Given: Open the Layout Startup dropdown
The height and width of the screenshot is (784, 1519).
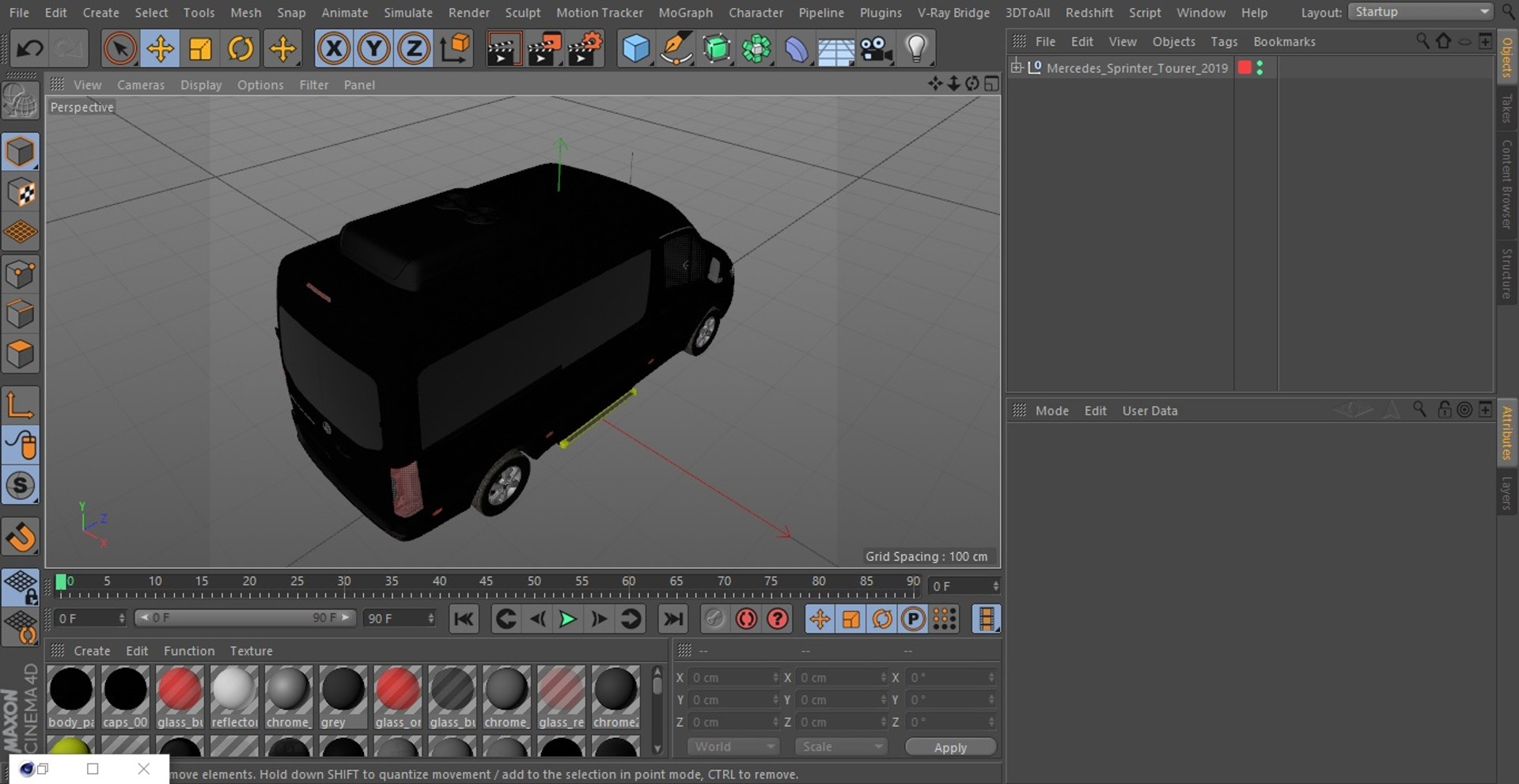Looking at the screenshot, I should point(1421,12).
